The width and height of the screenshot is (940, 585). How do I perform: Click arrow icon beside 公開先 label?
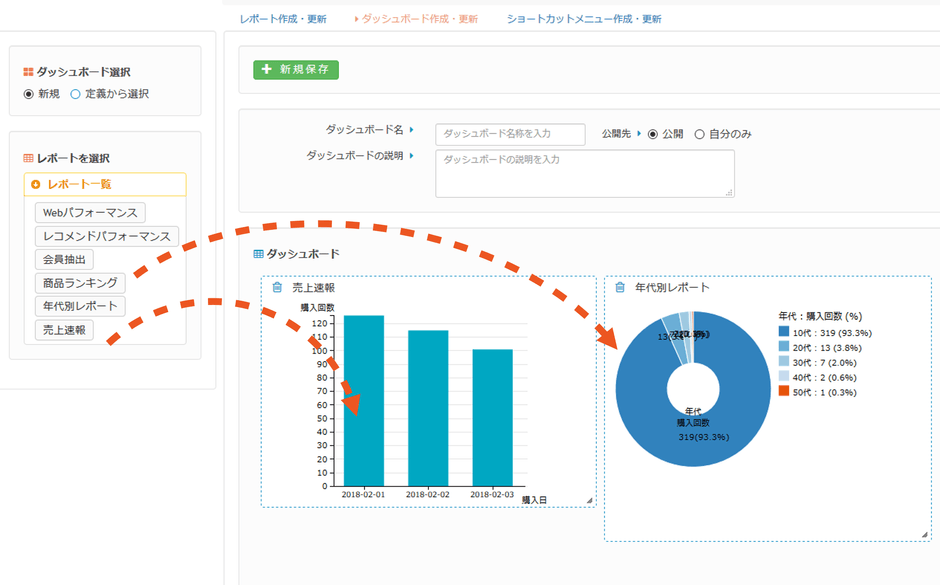point(639,133)
